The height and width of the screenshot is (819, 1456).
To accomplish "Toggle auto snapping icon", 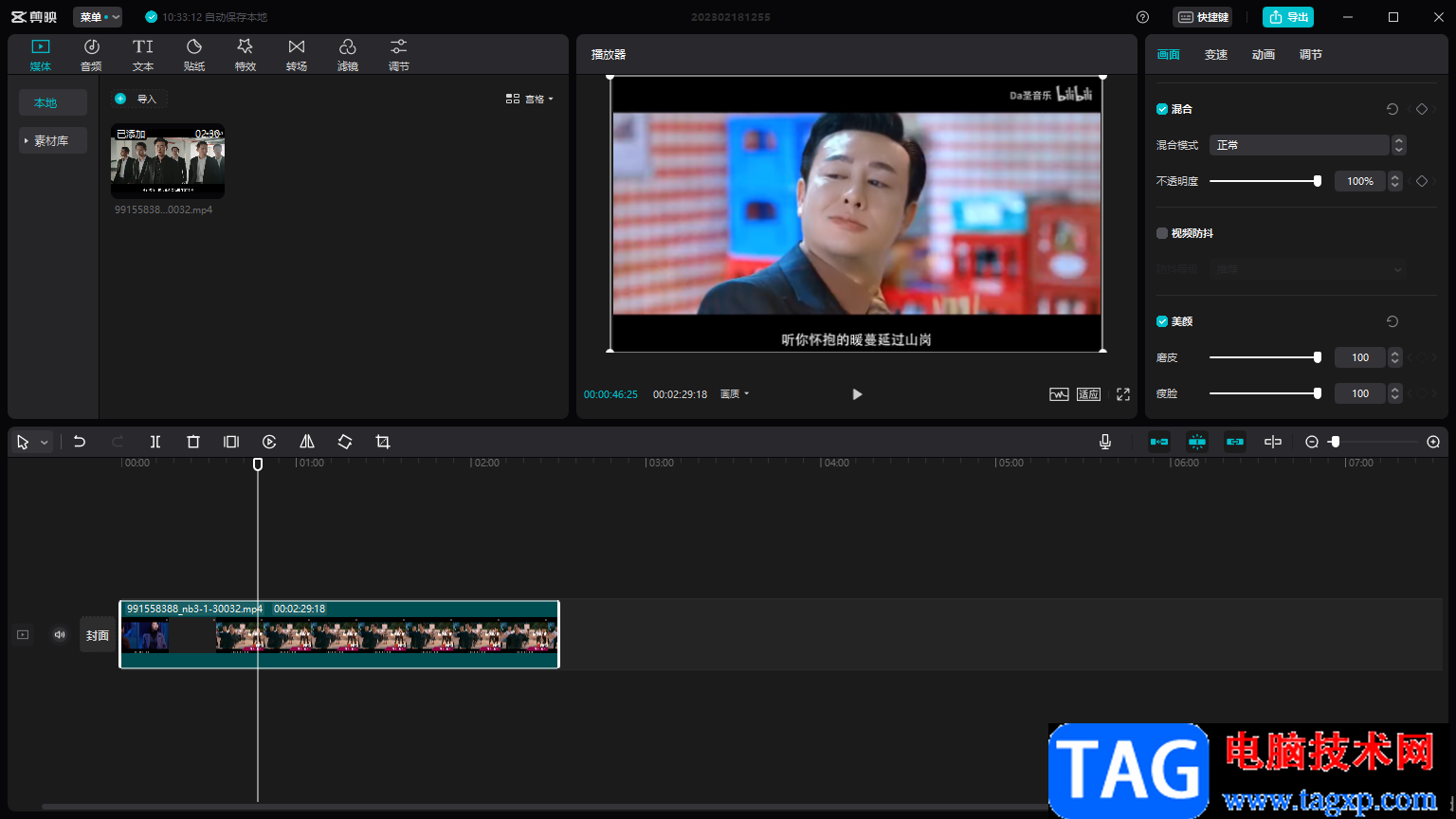I will click(x=1197, y=442).
